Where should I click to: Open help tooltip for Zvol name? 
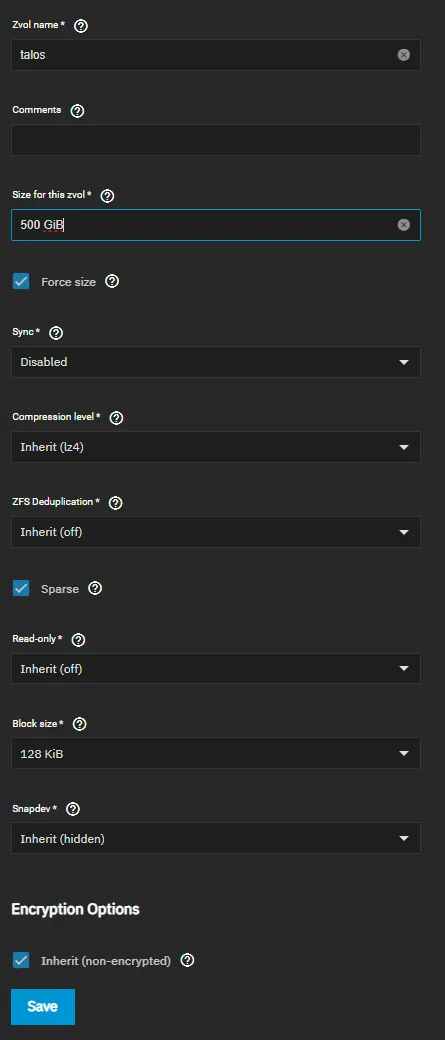click(x=82, y=27)
